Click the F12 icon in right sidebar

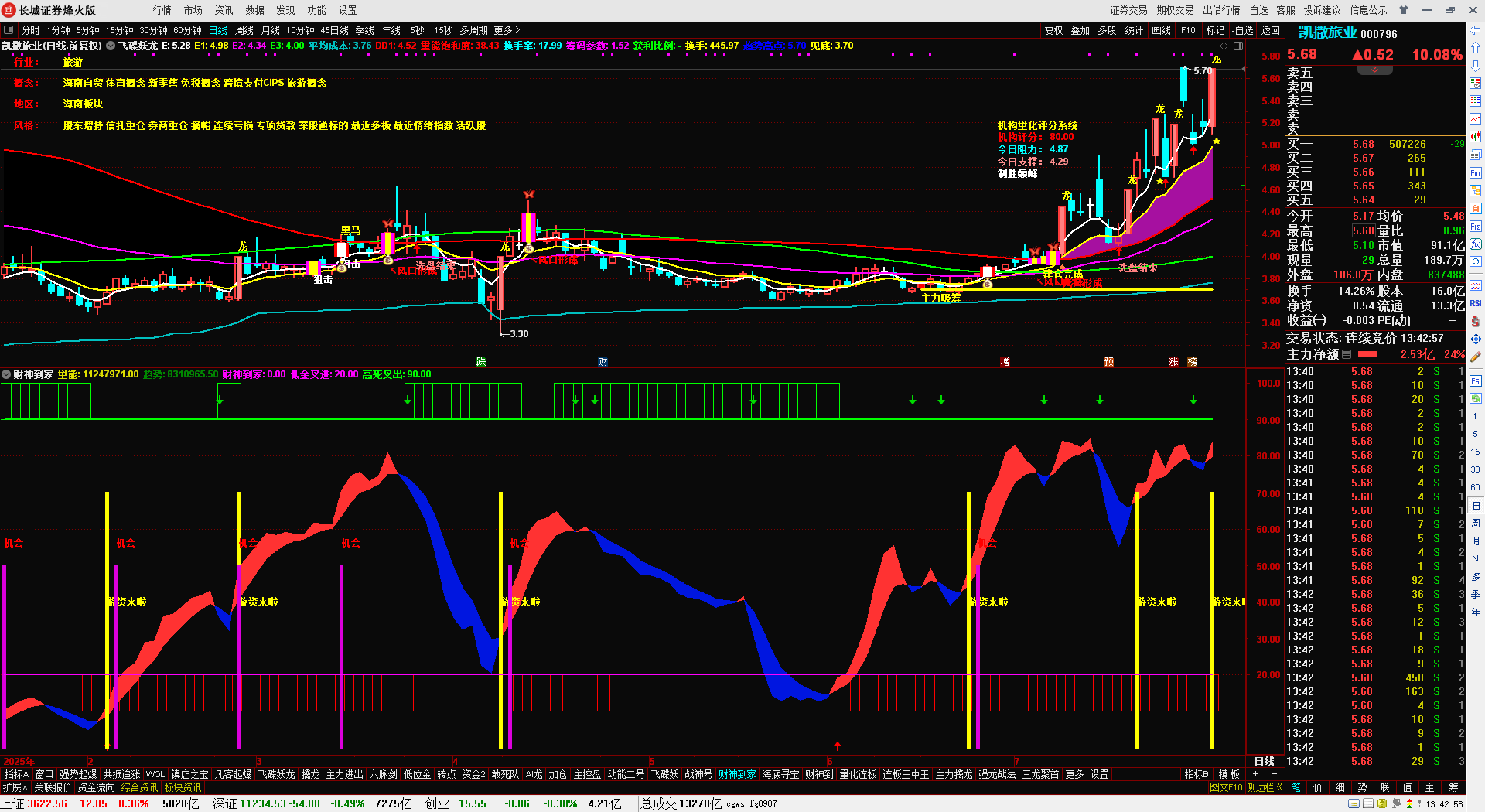[1476, 227]
